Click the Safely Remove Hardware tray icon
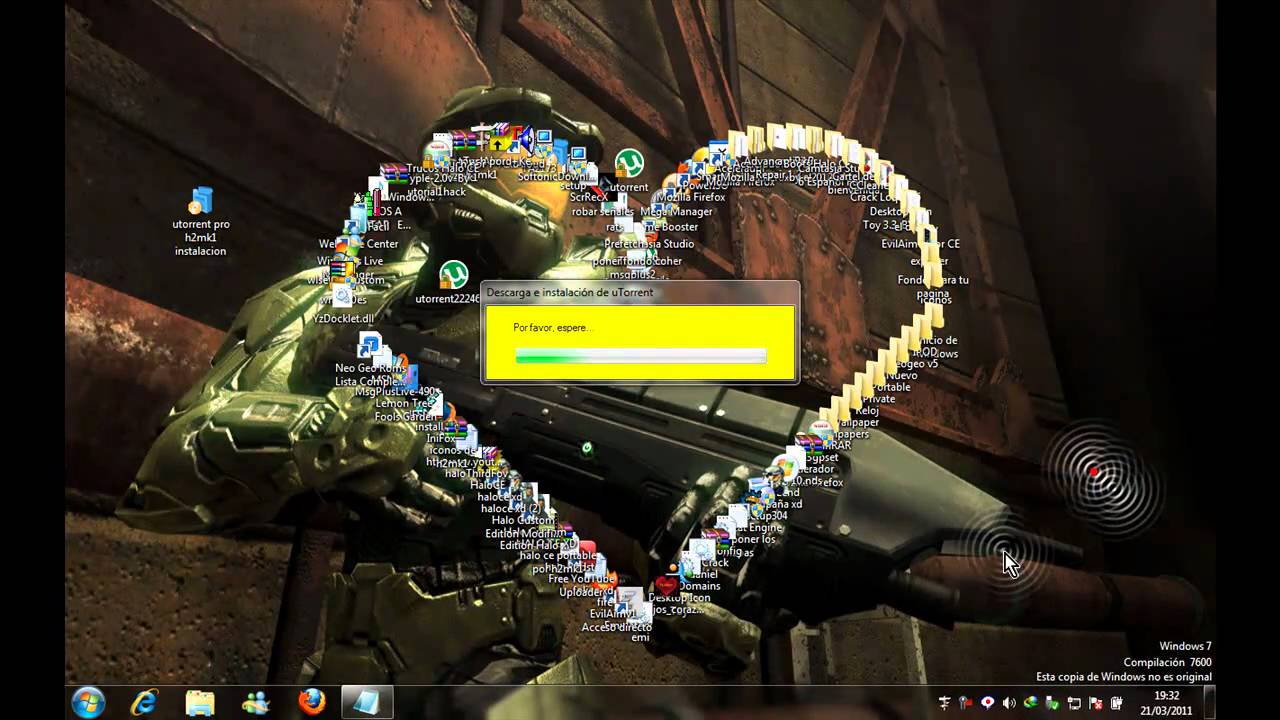The image size is (1280, 720). pos(1052,703)
